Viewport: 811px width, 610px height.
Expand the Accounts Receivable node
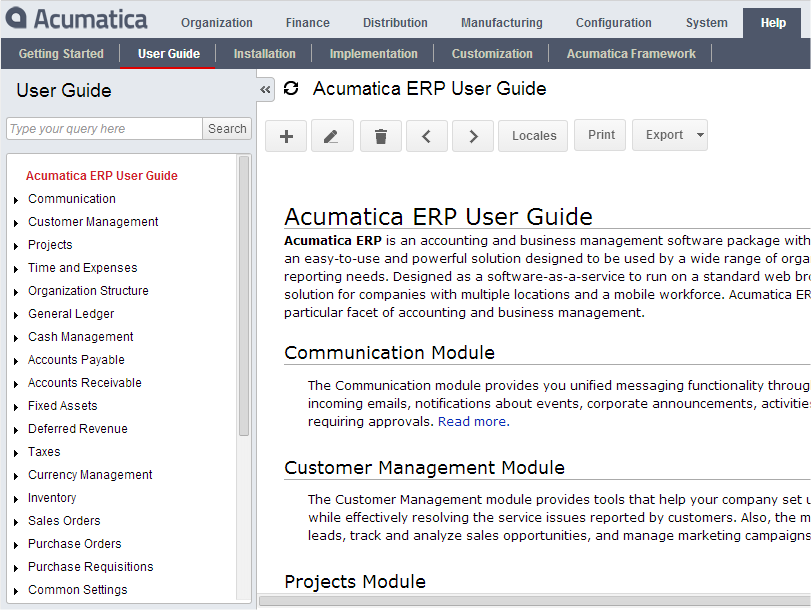point(16,384)
